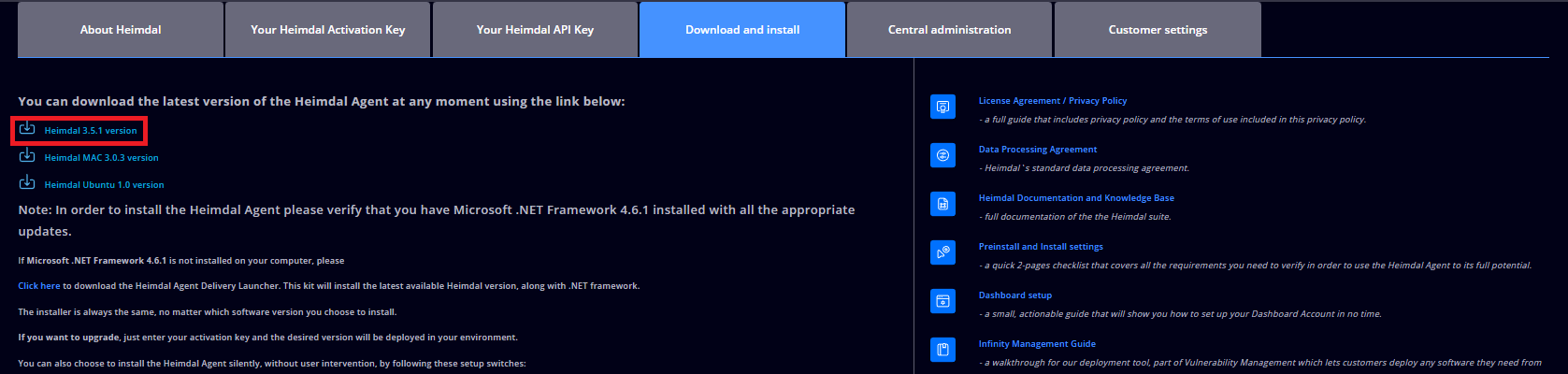The width and height of the screenshot is (1568, 374).
Task: Open the Dashboard setup guide link
Action: click(1015, 295)
